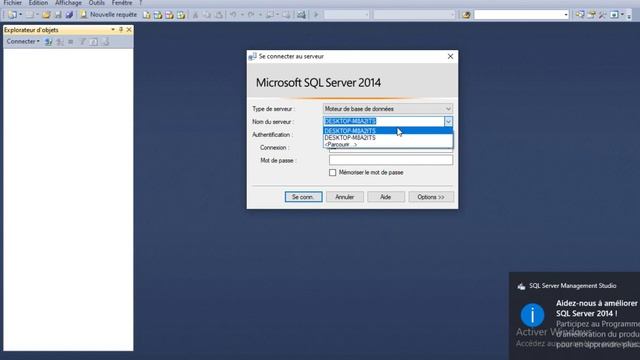Click the Stop icon in Object Explorer toolbar
This screenshot has height=360, width=640.
click(x=71, y=42)
